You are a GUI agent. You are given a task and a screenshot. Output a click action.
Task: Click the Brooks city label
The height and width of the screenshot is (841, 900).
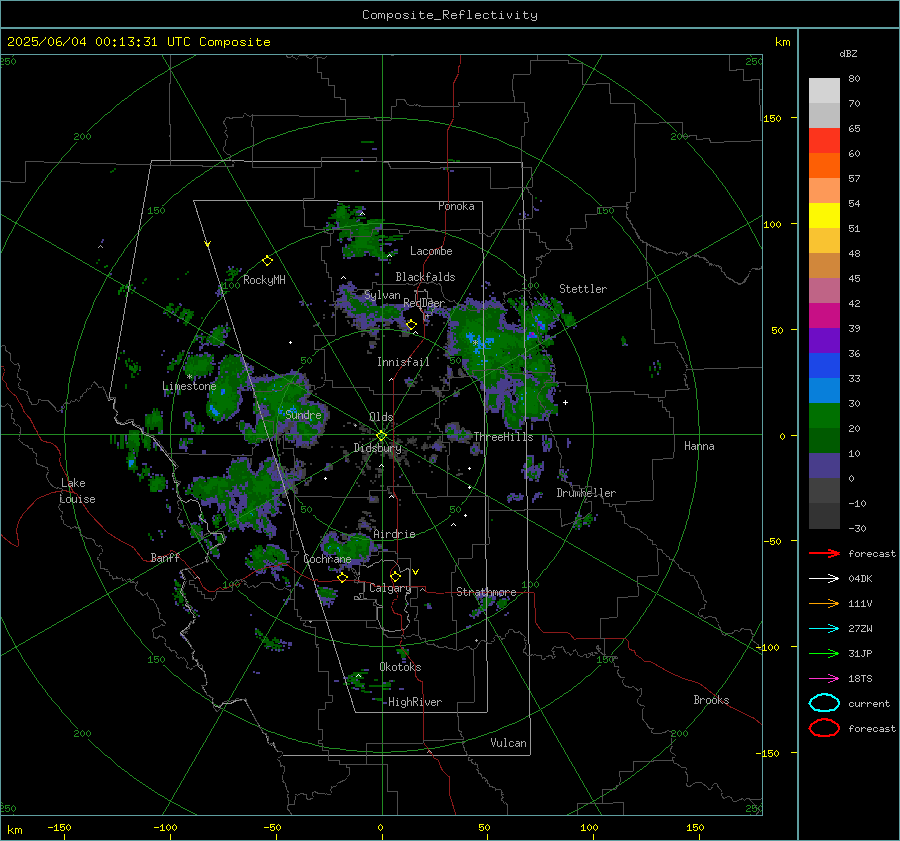[711, 700]
